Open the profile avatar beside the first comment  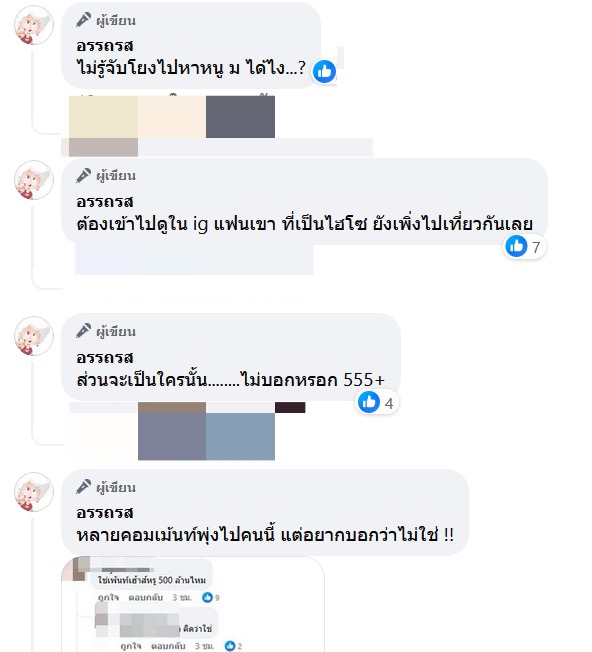[x=34, y=25]
